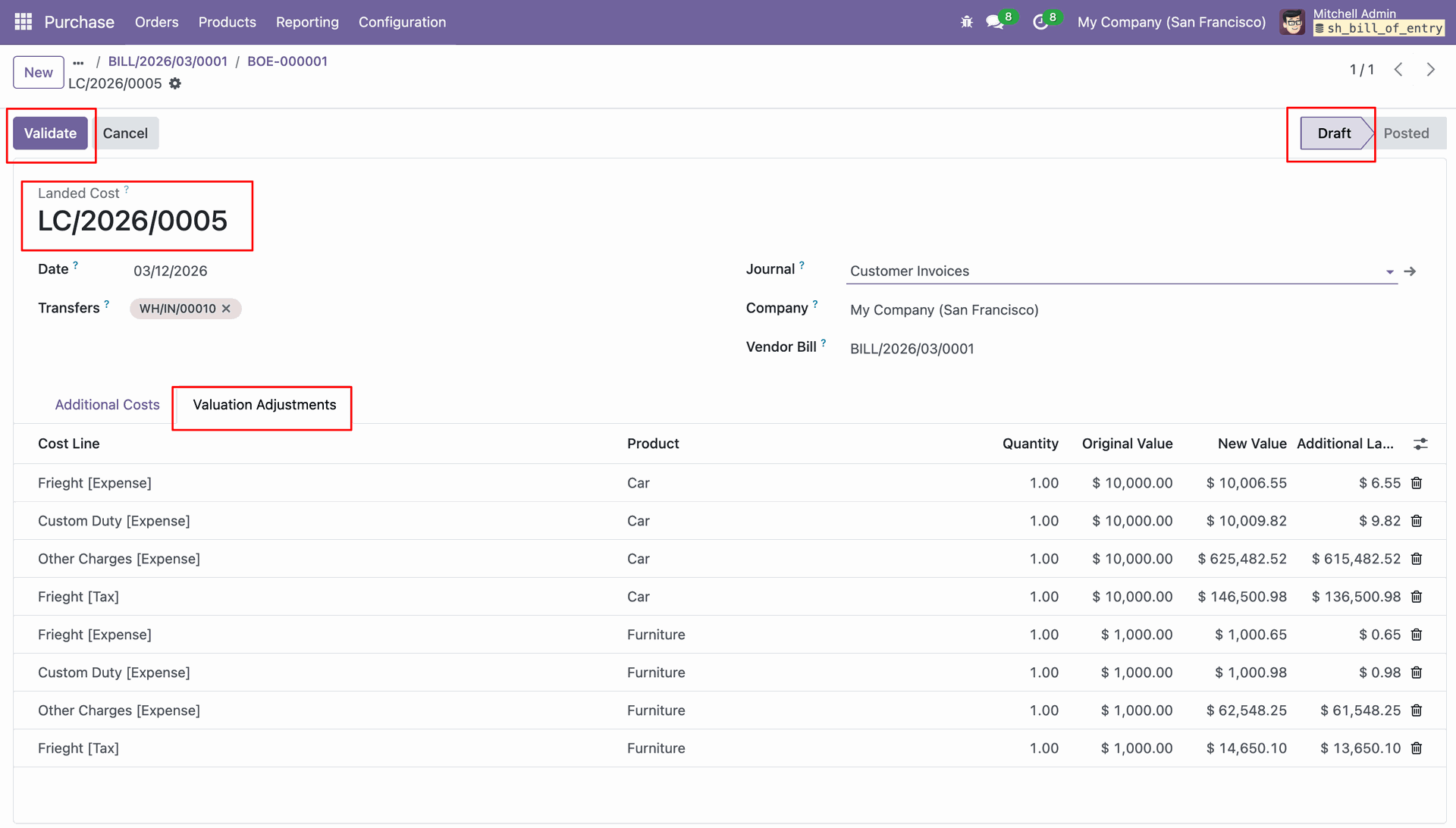This screenshot has width=1456, height=828.
Task: Switch to the Additional Costs tab
Action: pos(107,405)
